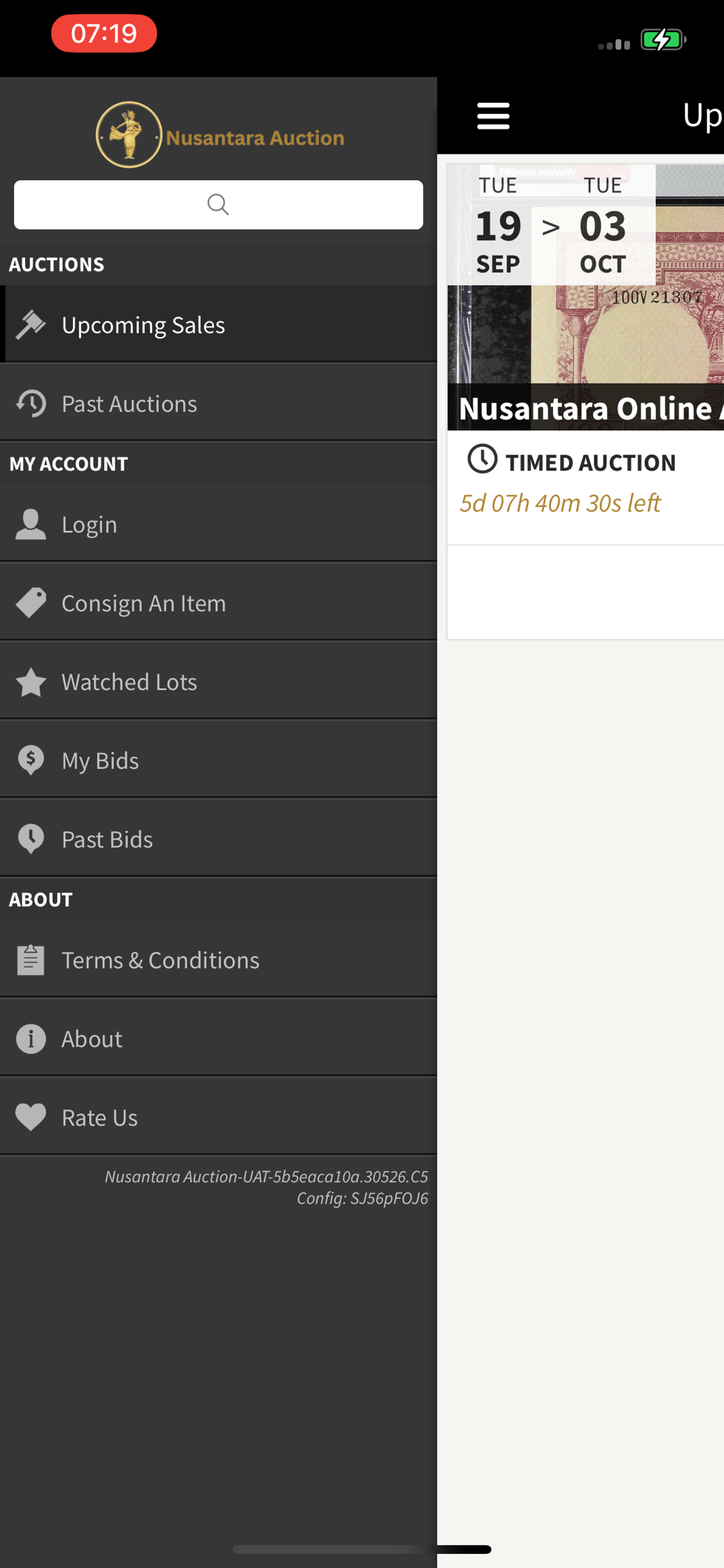Click the person icon next to Login
This screenshot has width=724, height=1568.
tap(31, 524)
